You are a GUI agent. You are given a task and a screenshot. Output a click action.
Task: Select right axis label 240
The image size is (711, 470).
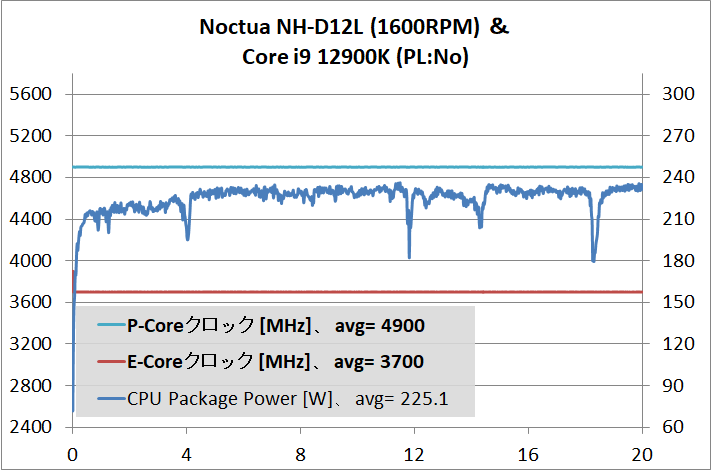678,177
